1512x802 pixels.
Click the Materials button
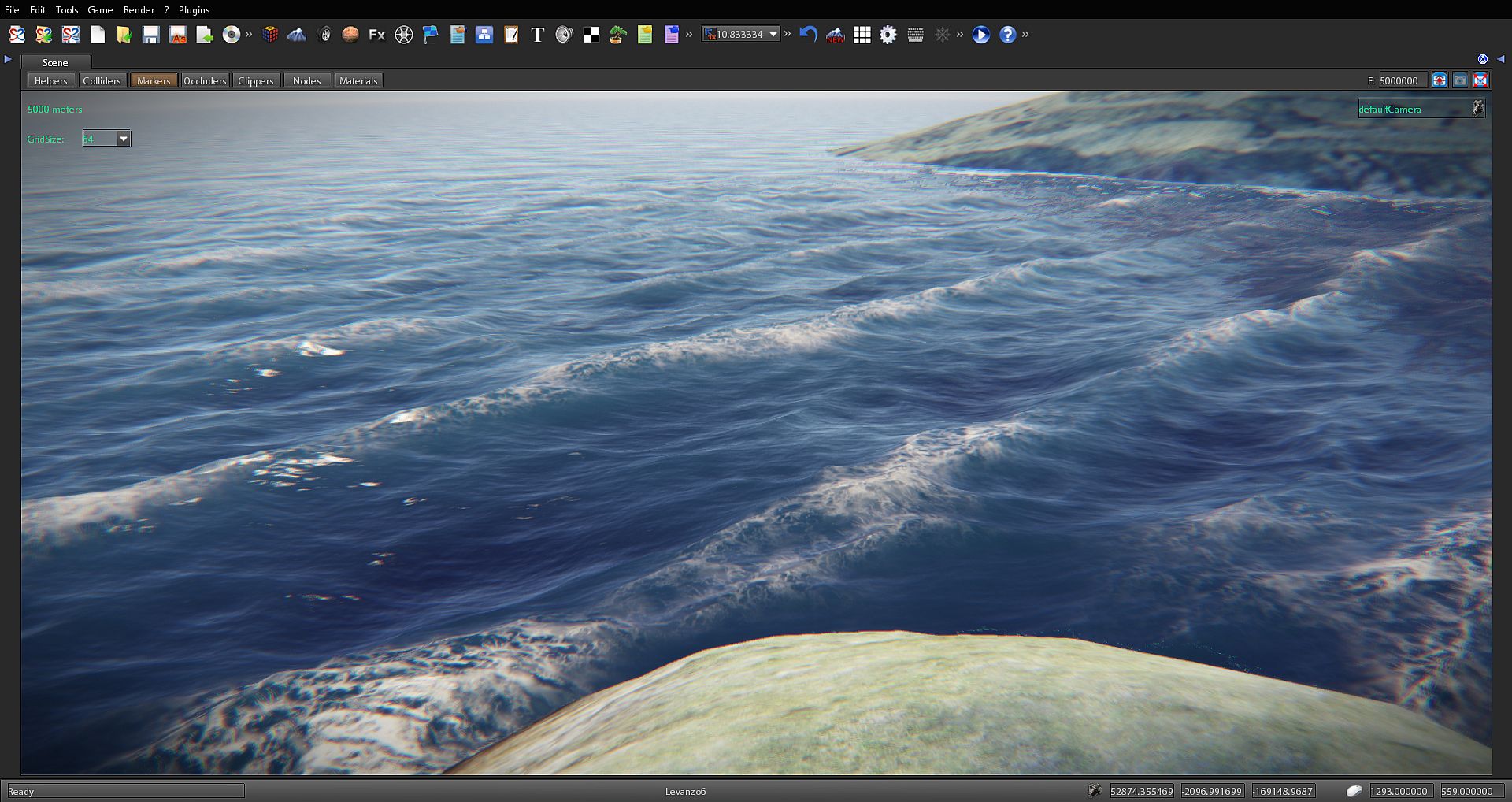[x=358, y=80]
